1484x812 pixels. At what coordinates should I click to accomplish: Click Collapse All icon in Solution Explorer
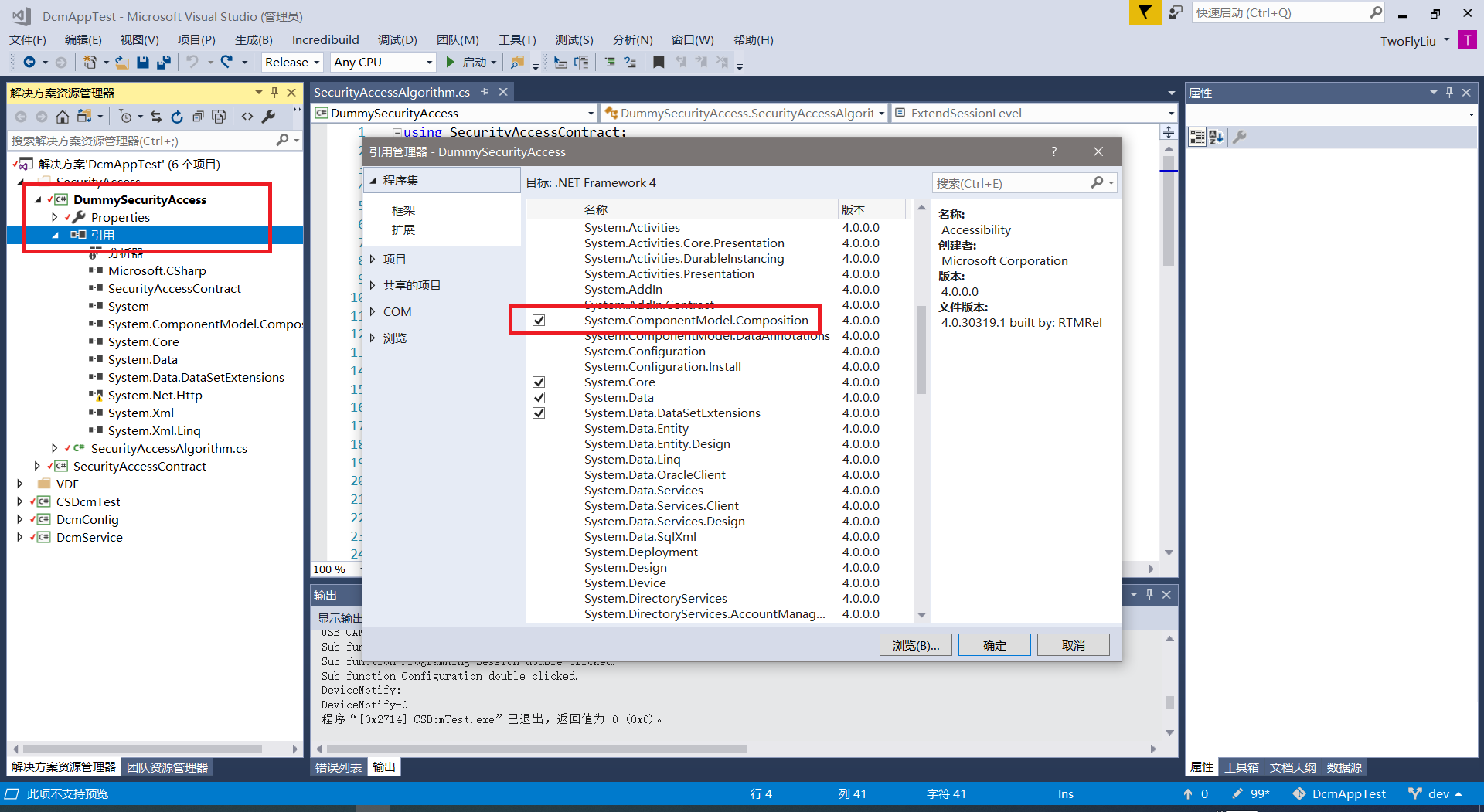pos(198,117)
